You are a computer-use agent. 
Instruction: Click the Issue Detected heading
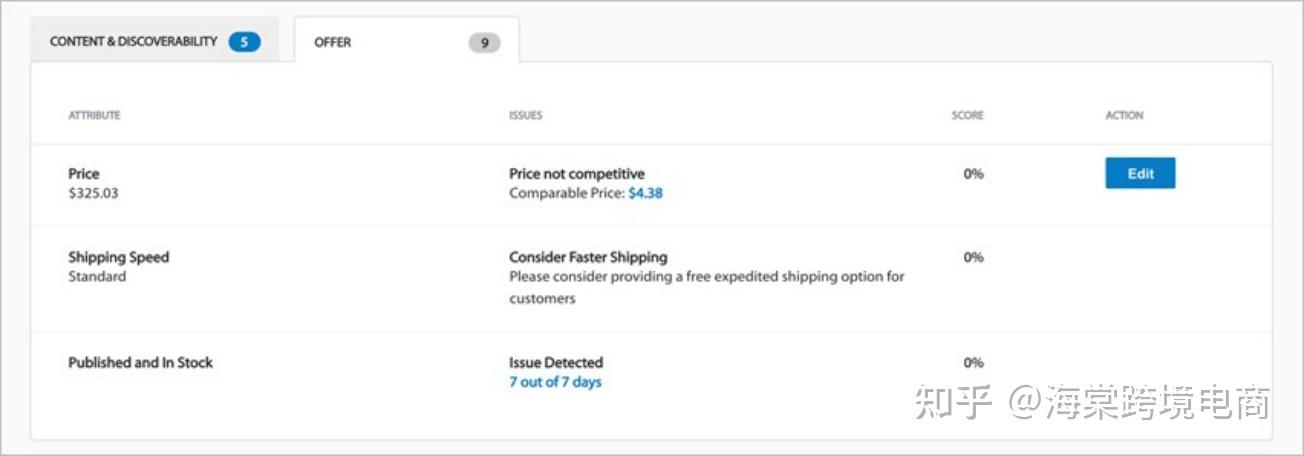click(x=556, y=363)
